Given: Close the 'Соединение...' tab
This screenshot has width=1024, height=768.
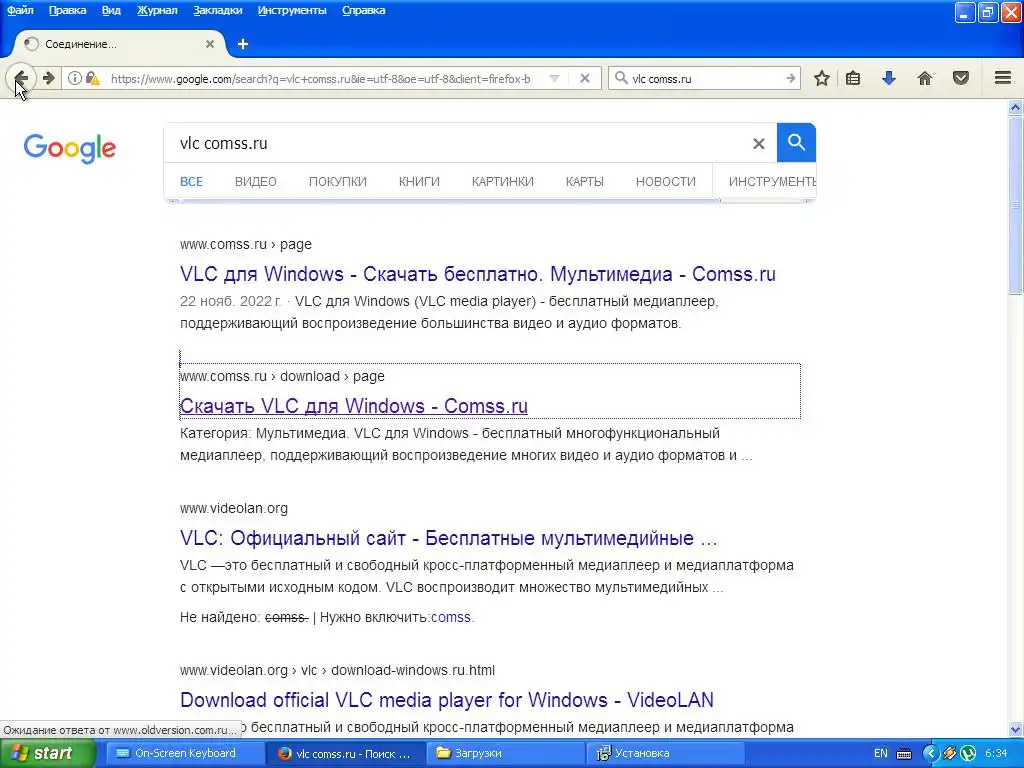Looking at the screenshot, I should point(210,44).
